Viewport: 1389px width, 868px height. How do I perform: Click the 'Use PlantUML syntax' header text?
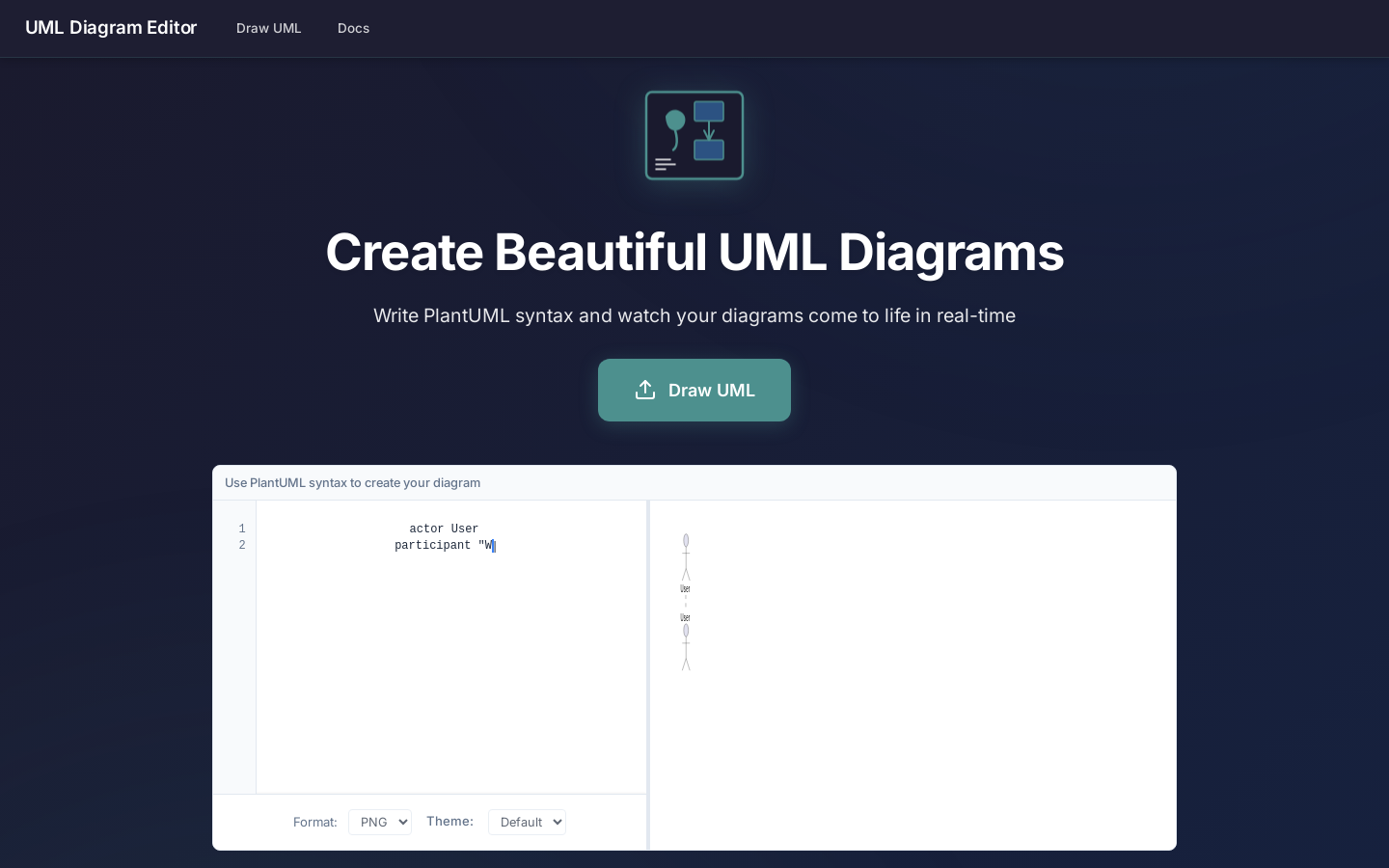(x=352, y=482)
